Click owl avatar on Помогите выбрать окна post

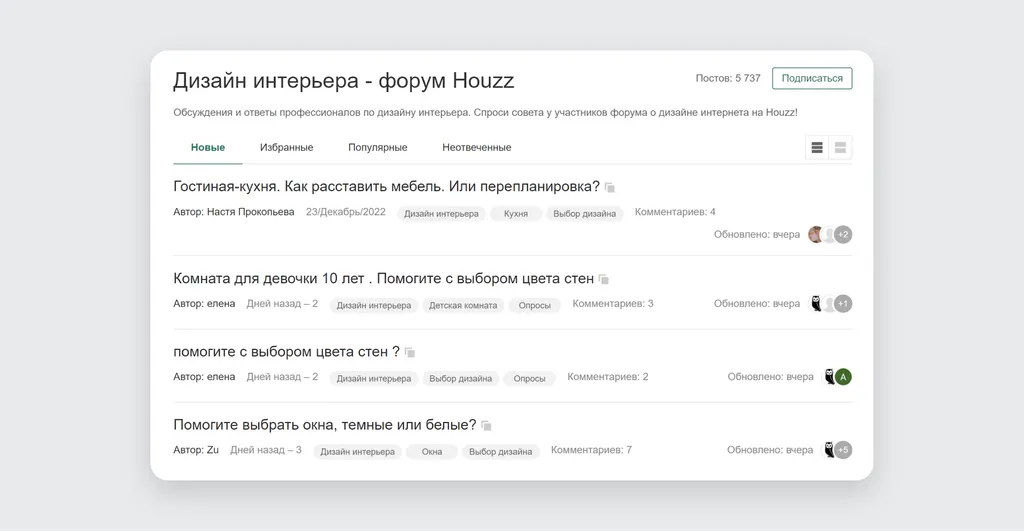[829, 450]
